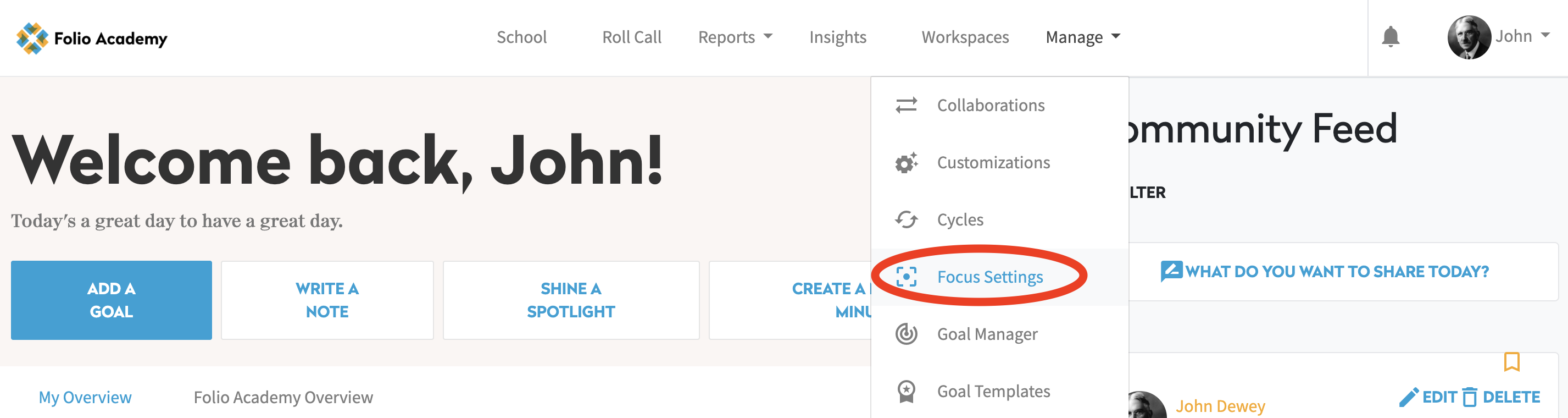
Task: Click the Collaborations arrows icon
Action: coord(906,106)
